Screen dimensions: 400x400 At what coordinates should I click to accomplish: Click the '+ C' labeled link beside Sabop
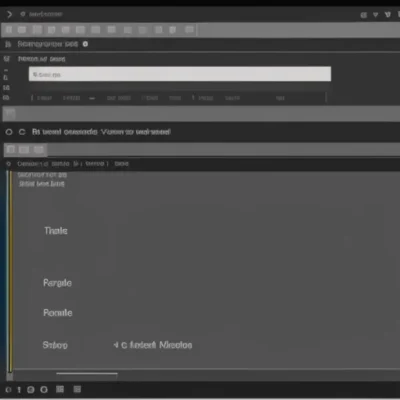(153, 345)
